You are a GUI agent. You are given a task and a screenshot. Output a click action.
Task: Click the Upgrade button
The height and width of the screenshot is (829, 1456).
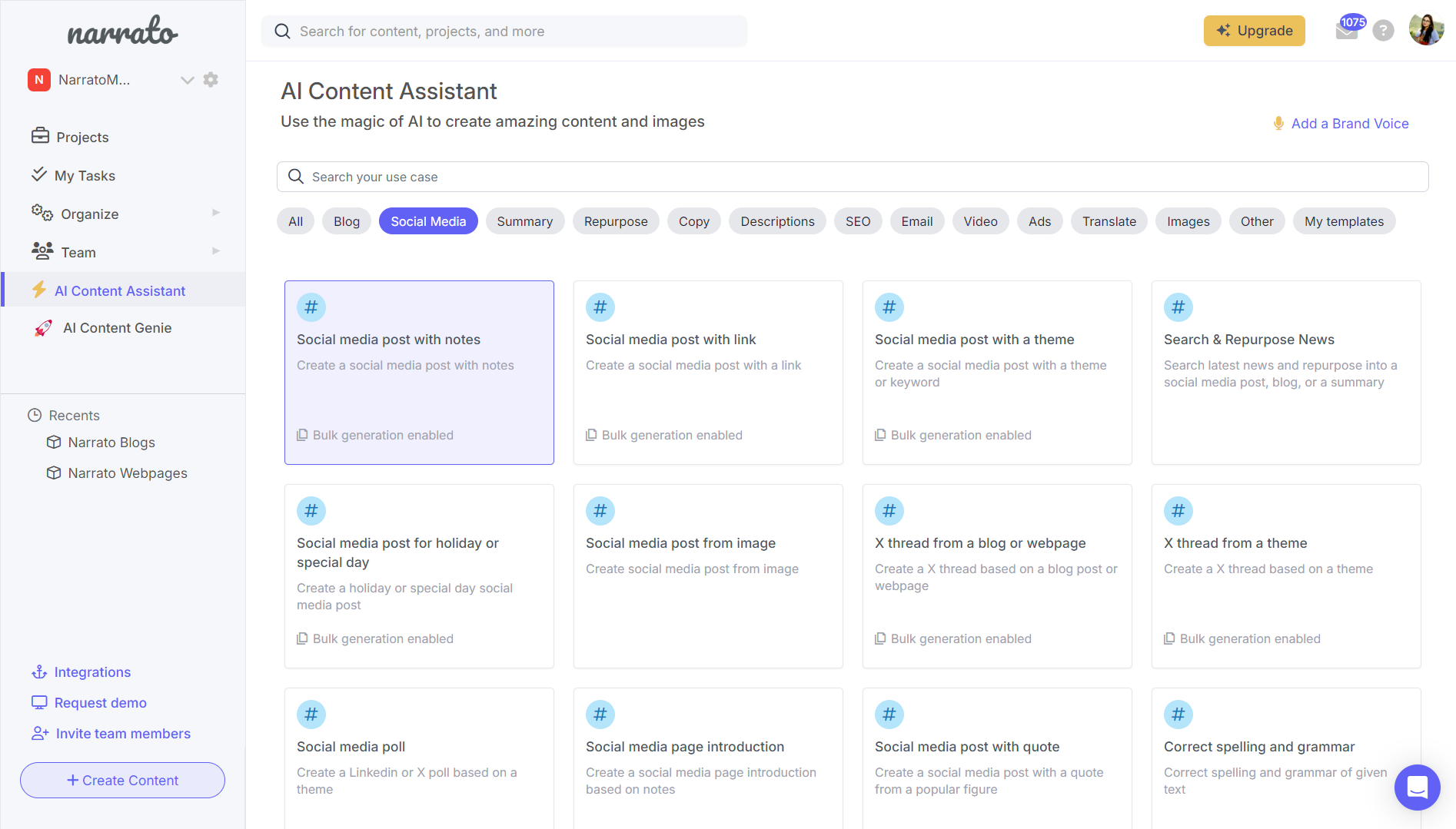pos(1254,31)
